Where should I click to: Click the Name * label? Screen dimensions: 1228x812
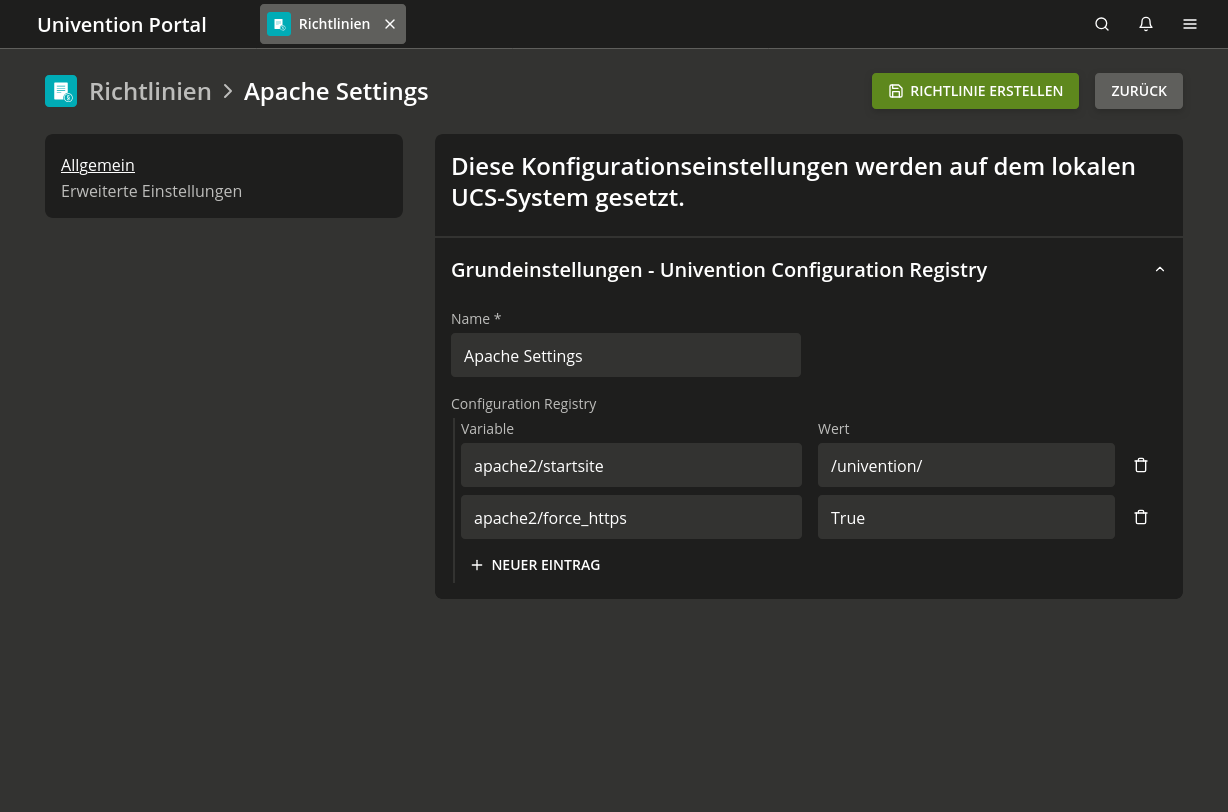(x=476, y=319)
